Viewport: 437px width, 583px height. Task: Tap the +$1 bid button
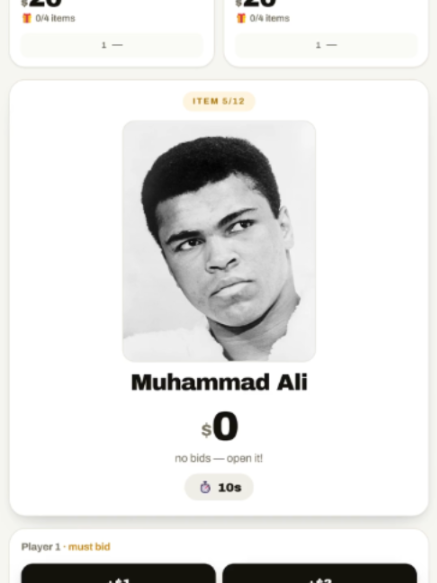(x=118, y=574)
